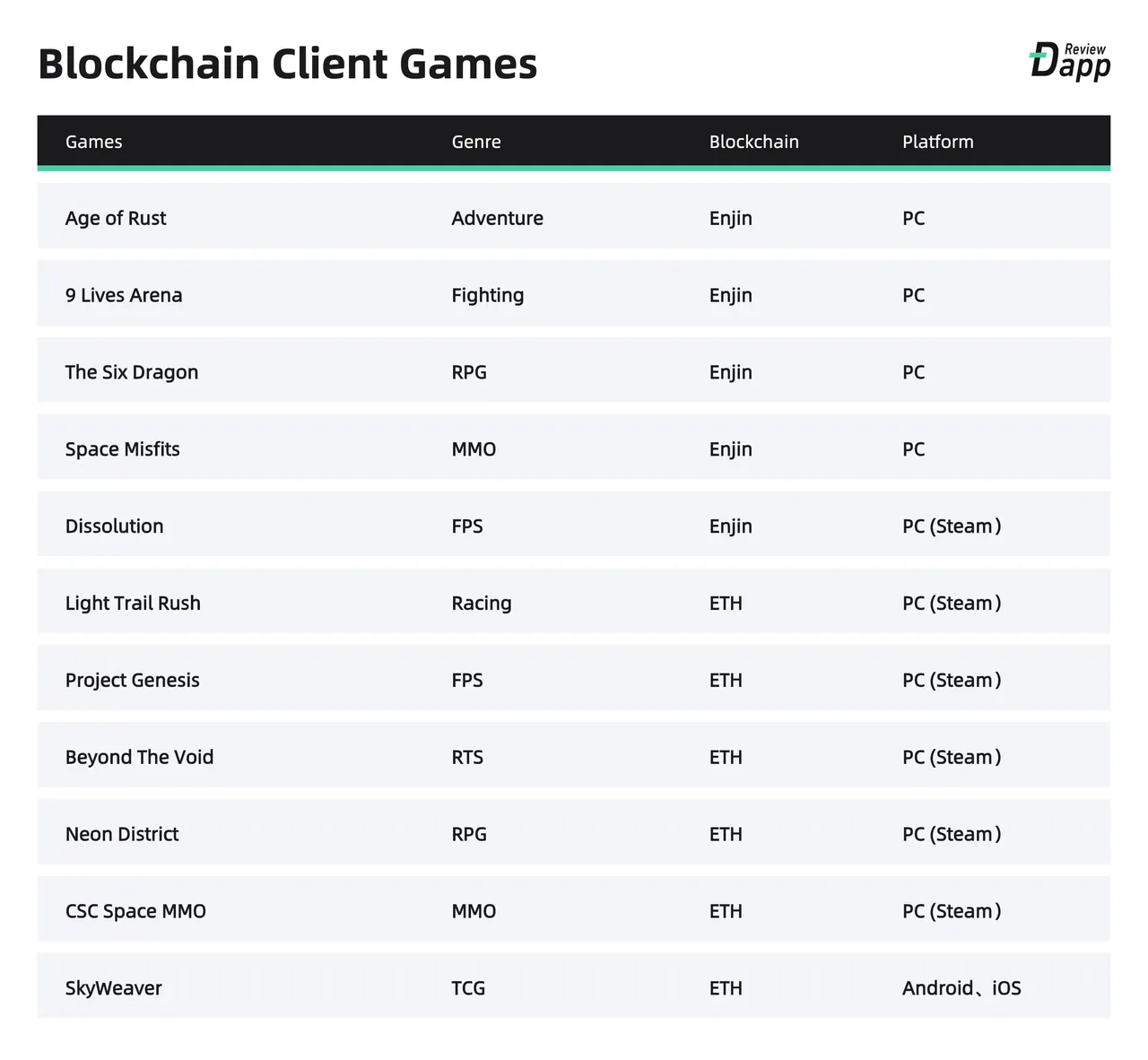The width and height of the screenshot is (1148, 1060).
Task: Click ETH in Beyond The Void row
Action: (726, 757)
